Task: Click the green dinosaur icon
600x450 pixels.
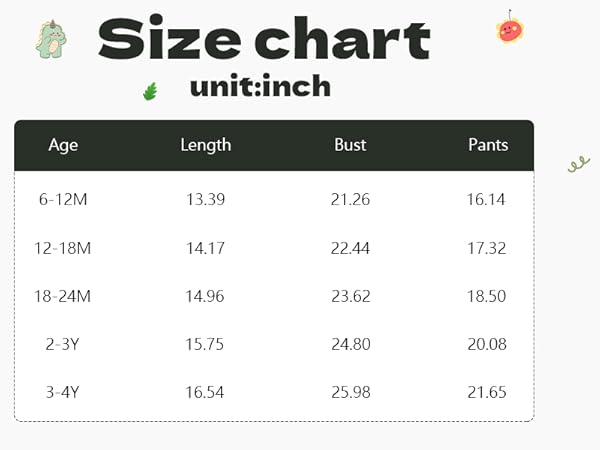Action: [51, 39]
